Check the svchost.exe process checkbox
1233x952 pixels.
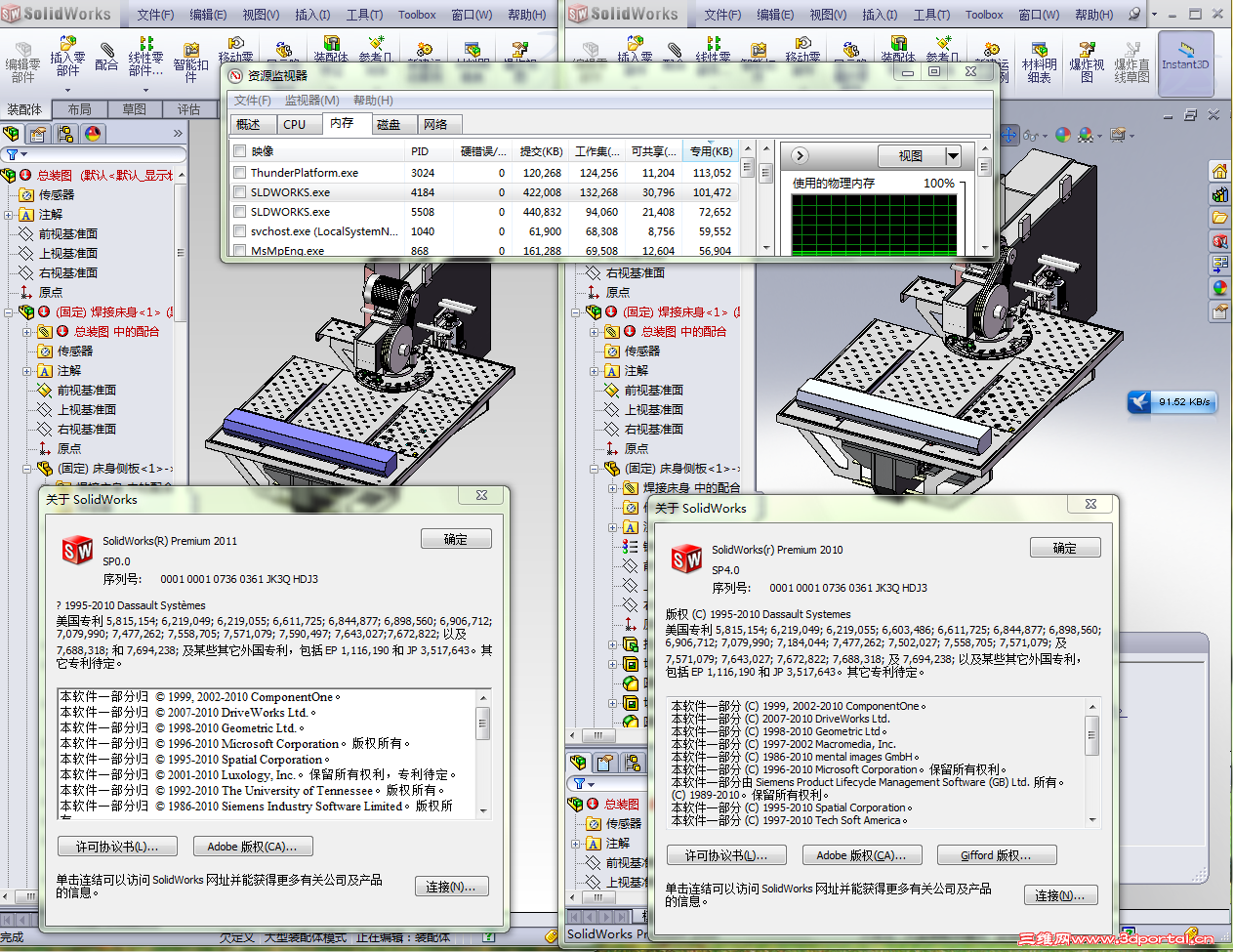[x=239, y=231]
